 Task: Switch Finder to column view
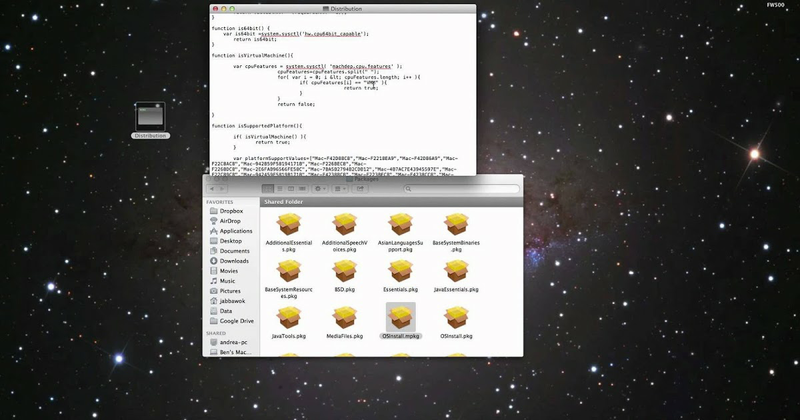(x=291, y=188)
